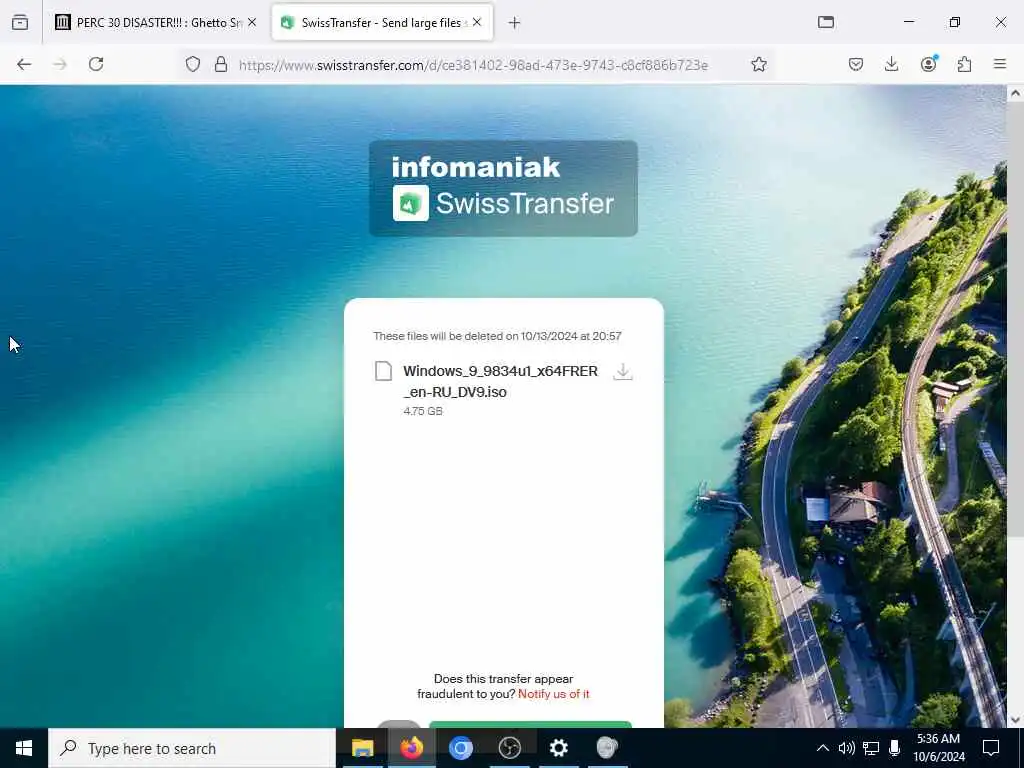Open the Chromium taskbar icon
Image resolution: width=1024 pixels, height=768 pixels.
click(460, 748)
